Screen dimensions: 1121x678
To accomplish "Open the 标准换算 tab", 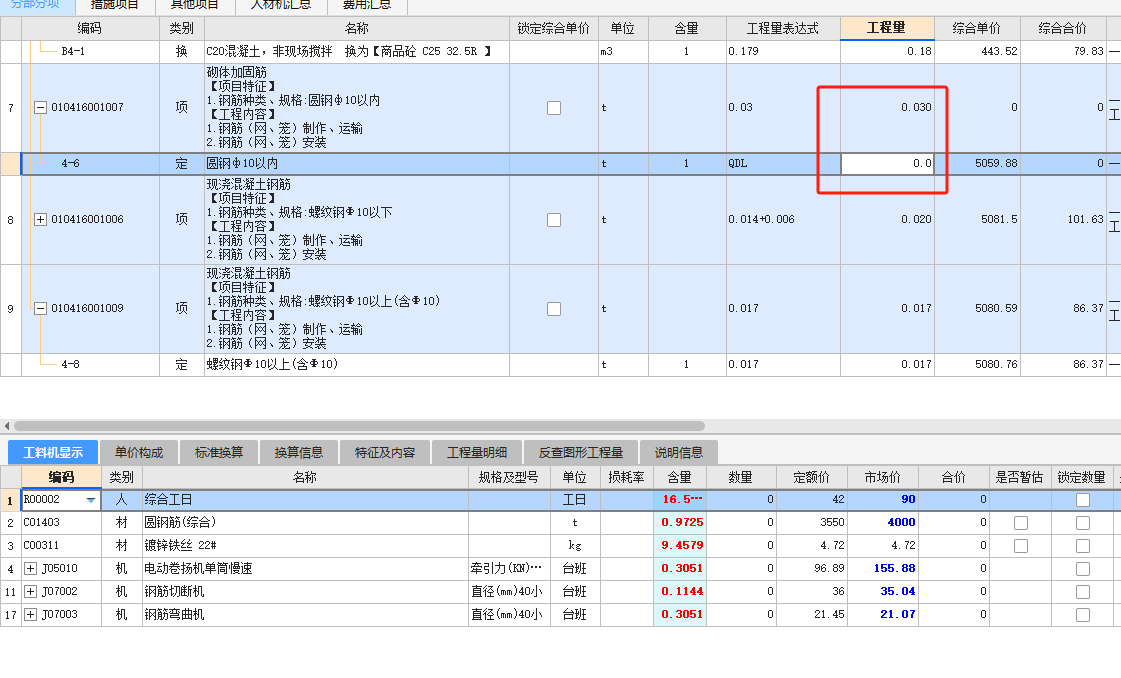I will pos(219,452).
